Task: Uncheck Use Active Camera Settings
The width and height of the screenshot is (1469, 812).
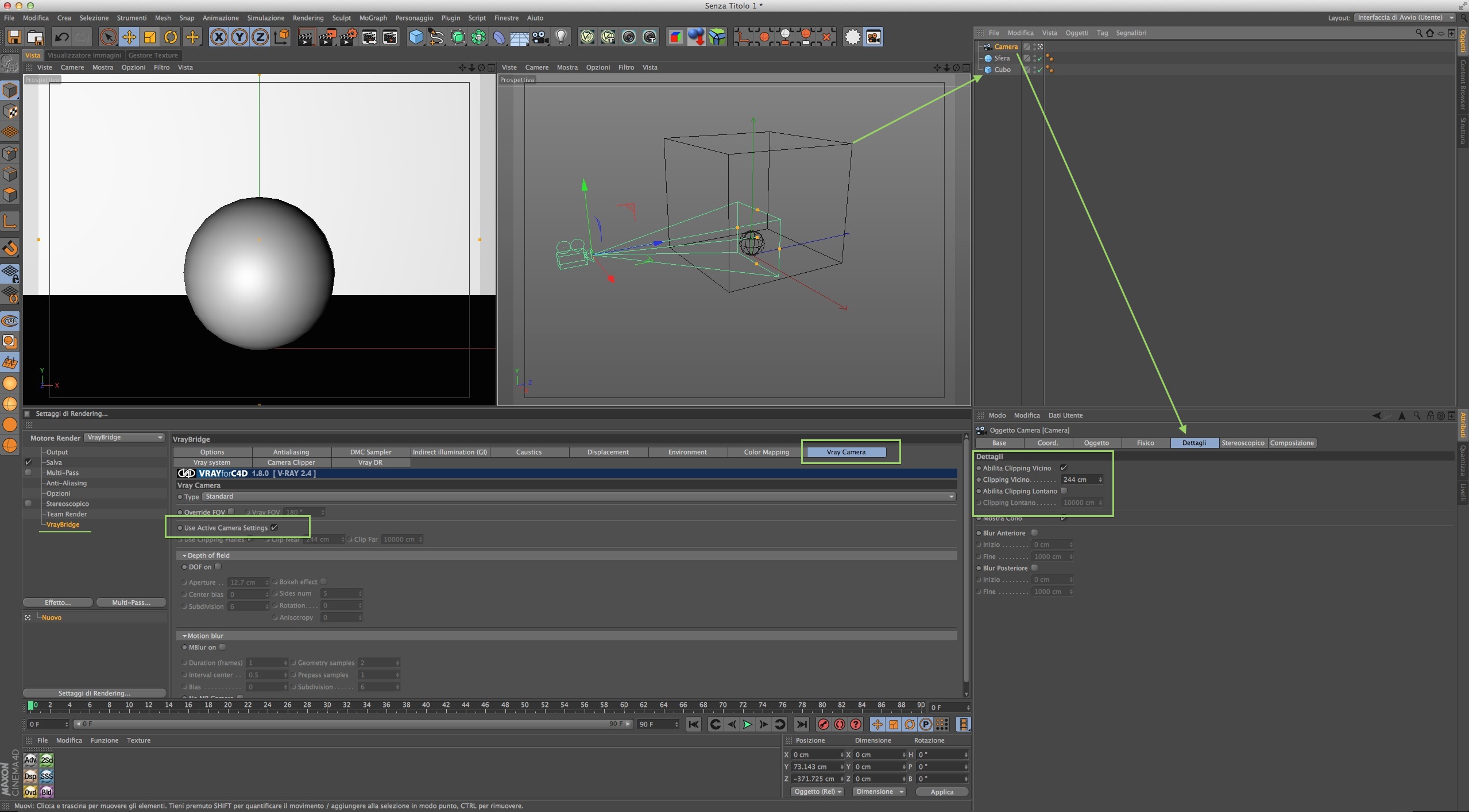Action: [x=275, y=527]
